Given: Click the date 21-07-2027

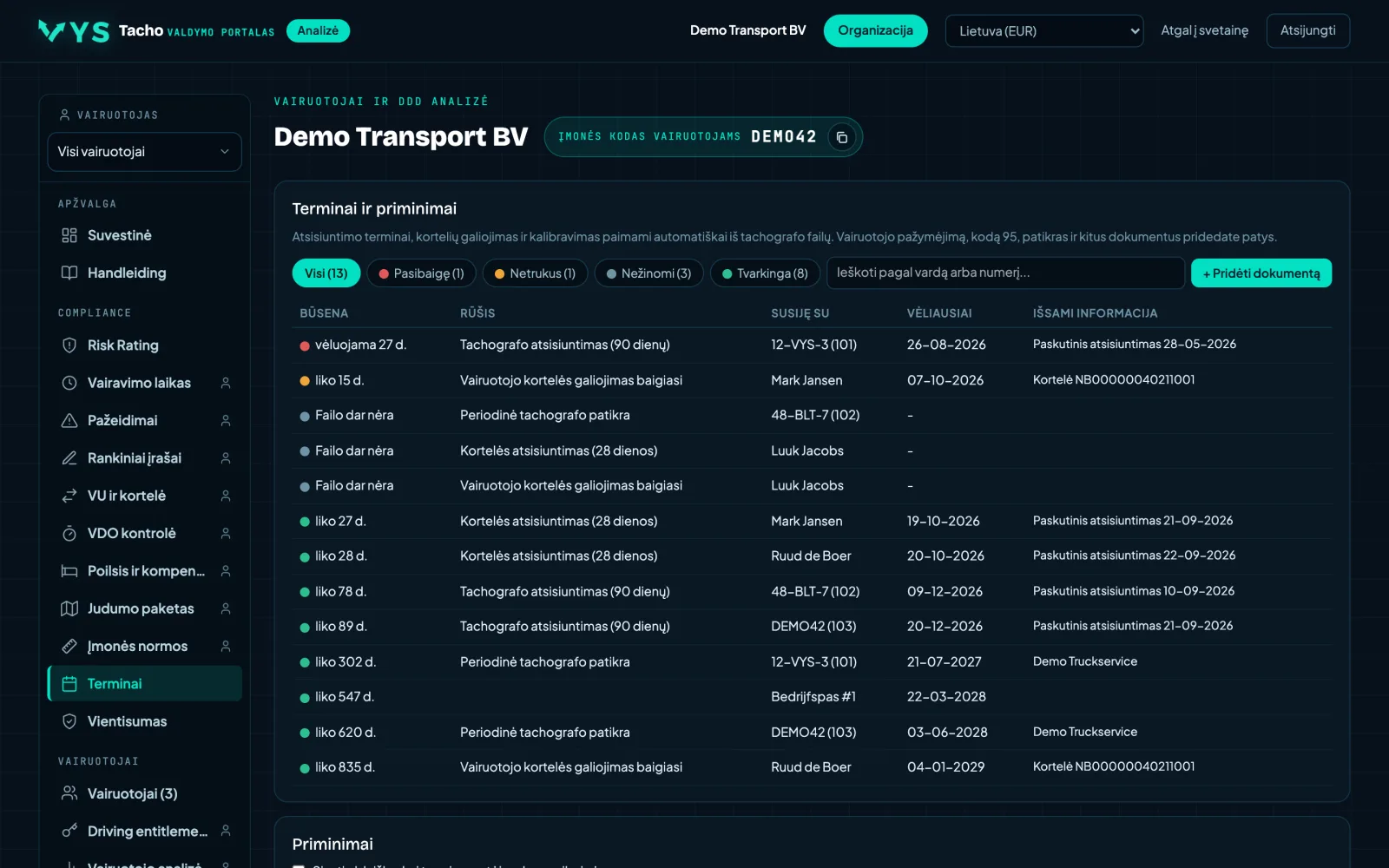Looking at the screenshot, I should (x=945, y=661).
